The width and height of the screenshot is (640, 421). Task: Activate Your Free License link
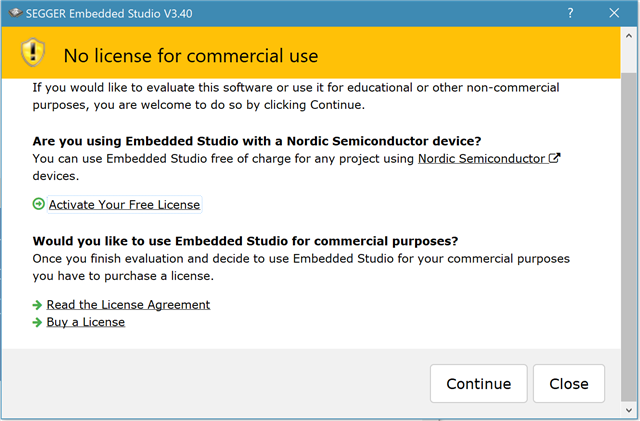pos(124,205)
